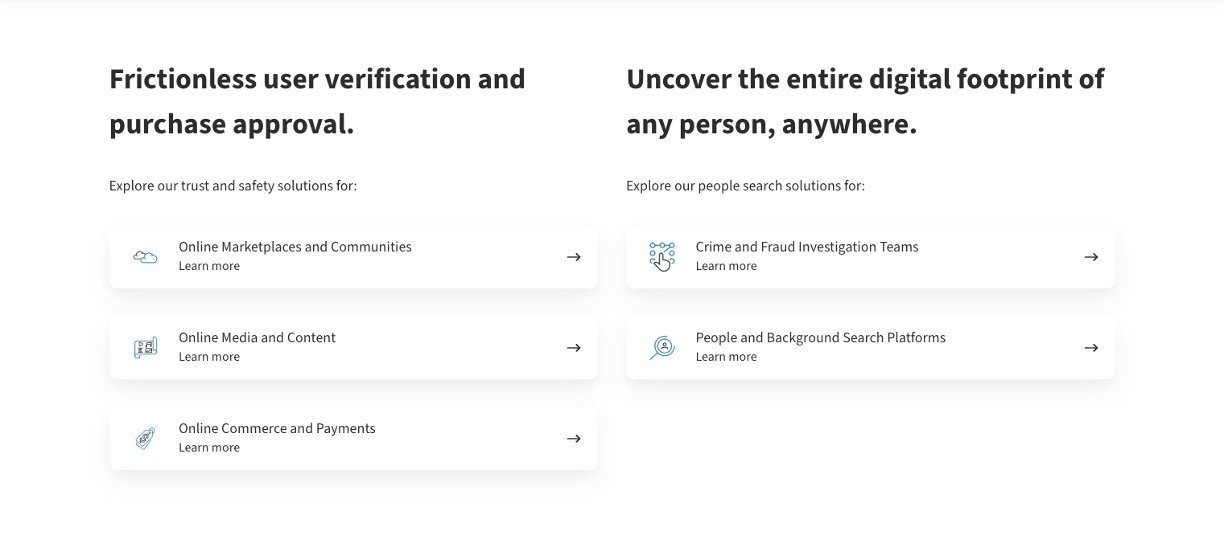Viewport: 1224px width, 560px height.
Task: Open Crime and Fraud Investigation Teams title
Action: (x=807, y=247)
